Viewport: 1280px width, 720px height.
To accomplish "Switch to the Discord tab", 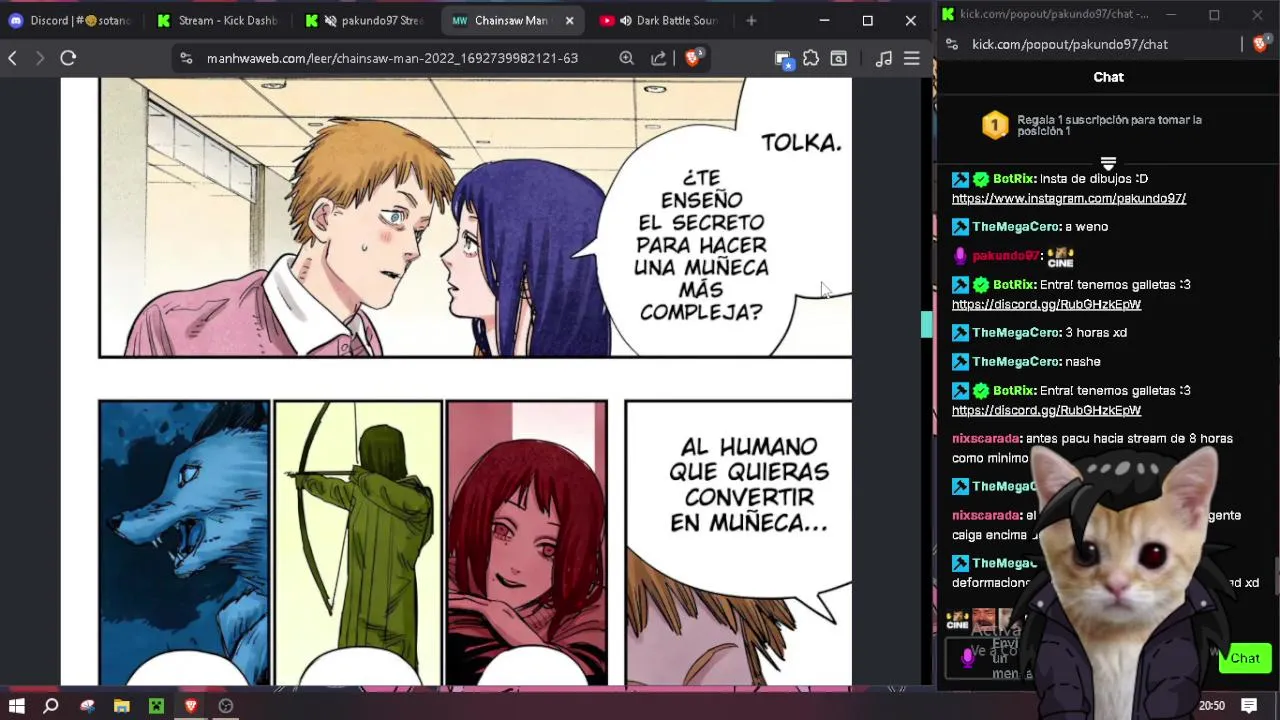I will tap(70, 20).
